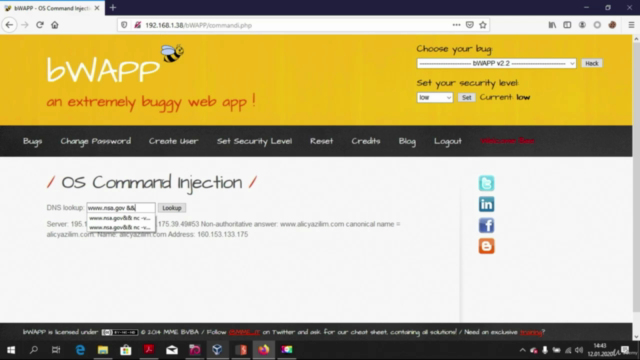Click the training link in footer
Image resolution: width=640 pixels, height=360 pixels.
pyautogui.click(x=531, y=332)
